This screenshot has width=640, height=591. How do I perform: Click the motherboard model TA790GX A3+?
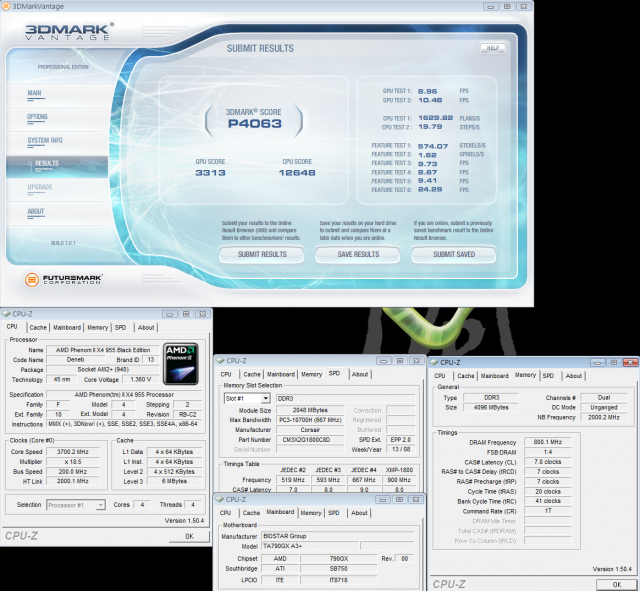[310, 546]
